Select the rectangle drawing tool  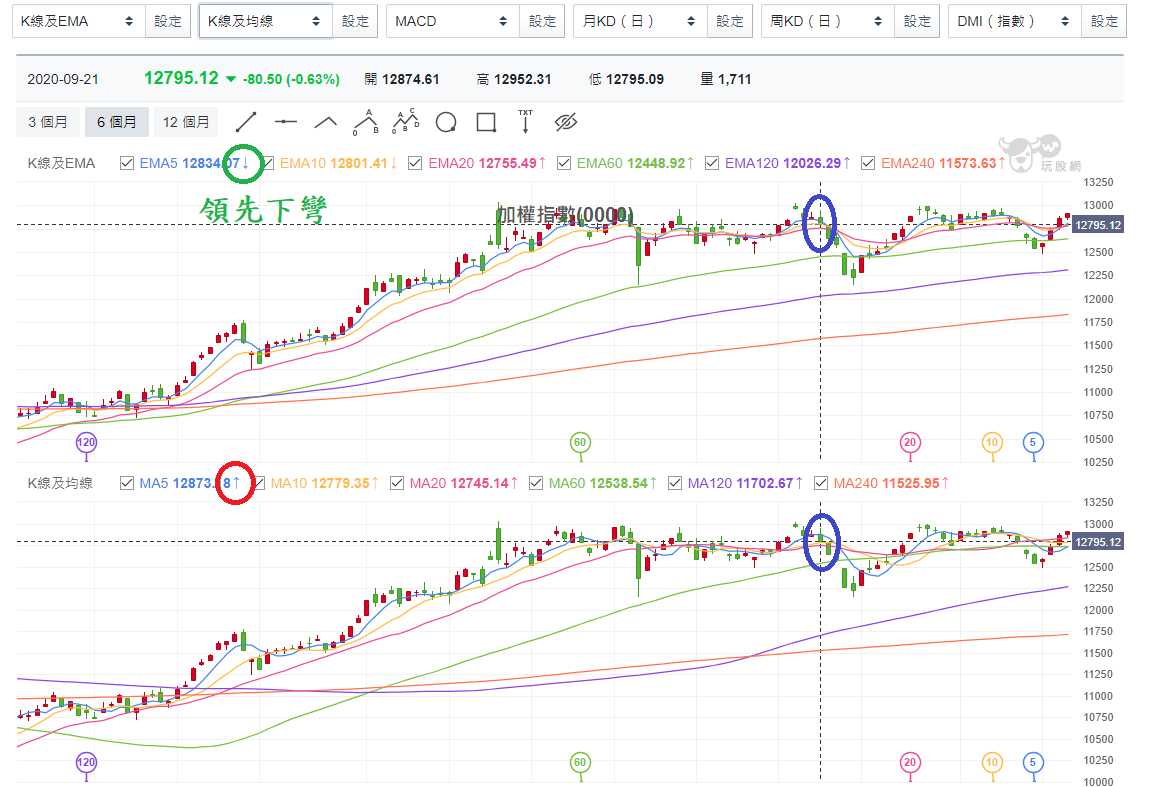[x=484, y=121]
